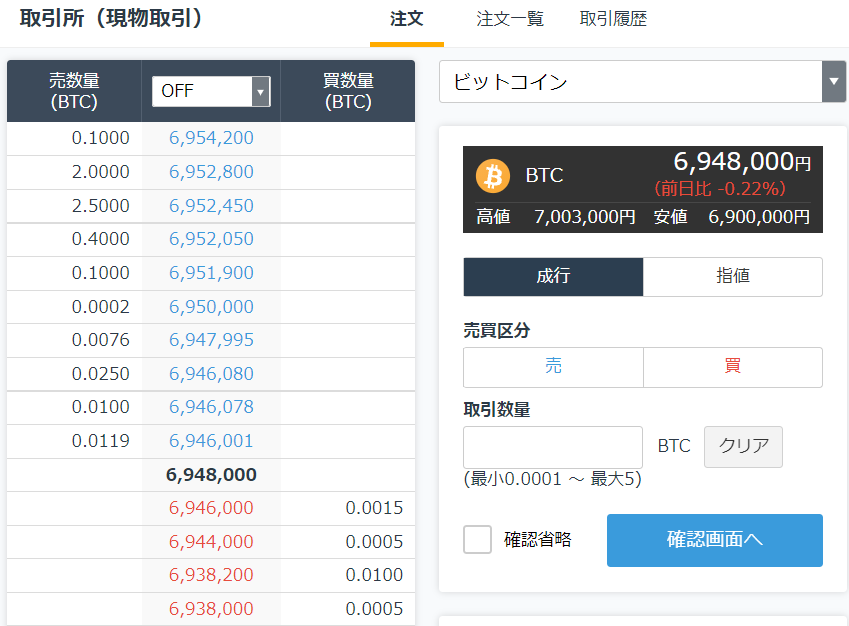Click the 確認画面へ button
The width and height of the screenshot is (849, 626).
[715, 540]
